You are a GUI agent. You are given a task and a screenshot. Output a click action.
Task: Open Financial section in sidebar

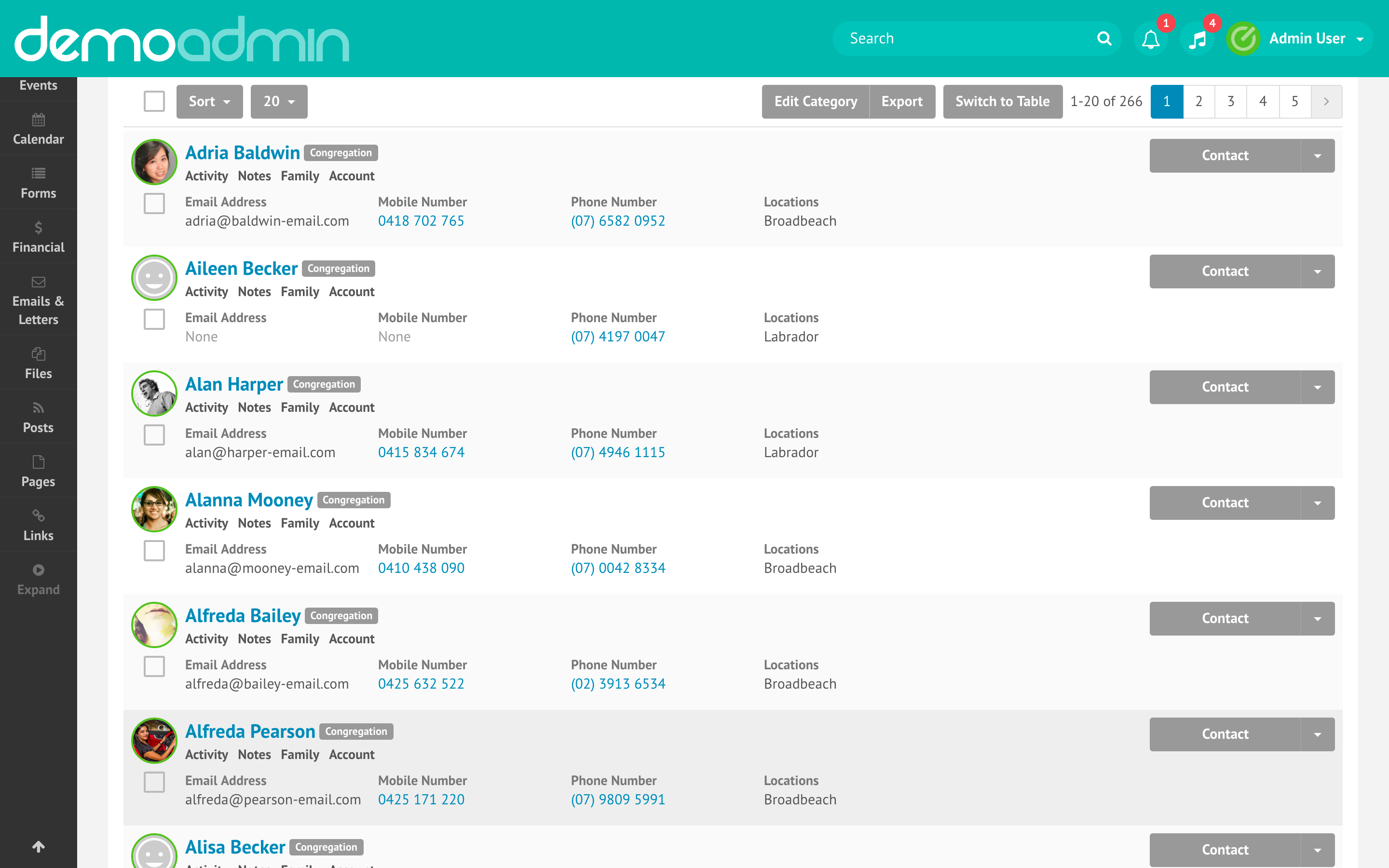[x=39, y=237]
